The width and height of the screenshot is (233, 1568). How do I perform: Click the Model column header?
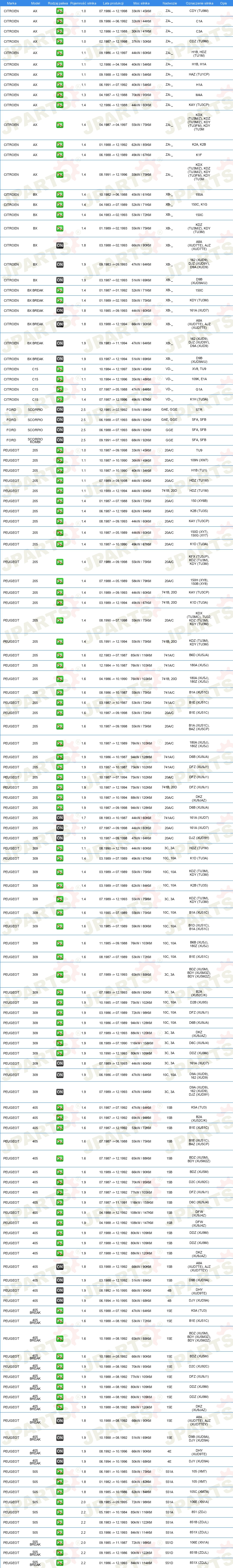coord(35,3)
